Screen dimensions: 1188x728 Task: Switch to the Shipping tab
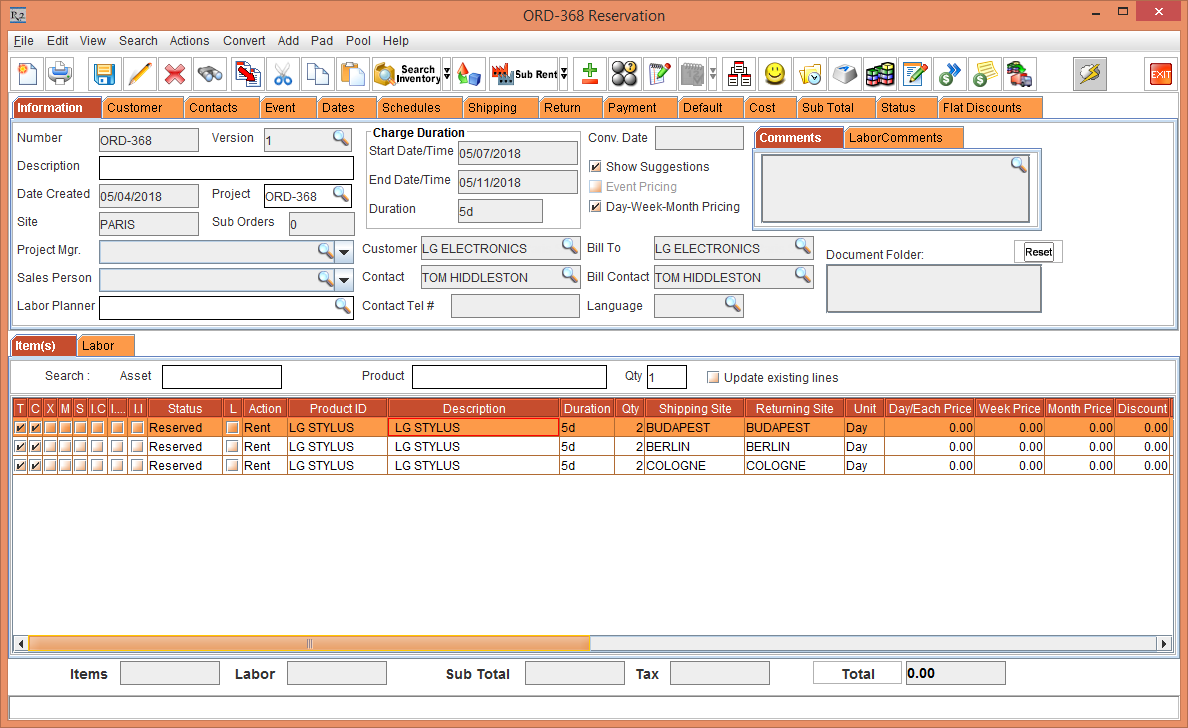(x=492, y=108)
